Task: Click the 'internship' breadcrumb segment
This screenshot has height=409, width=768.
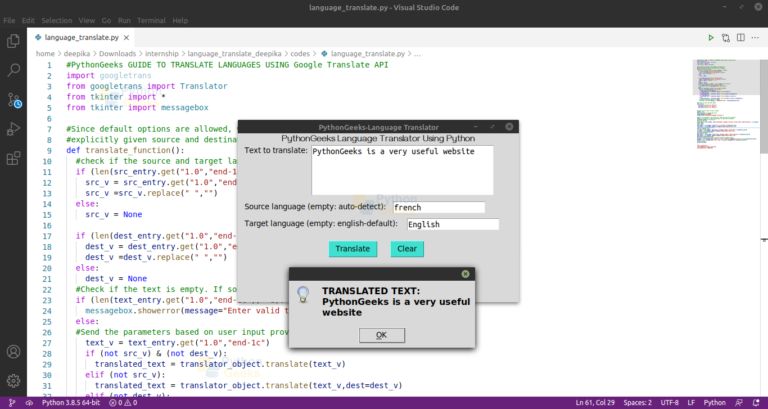Action: (x=162, y=54)
